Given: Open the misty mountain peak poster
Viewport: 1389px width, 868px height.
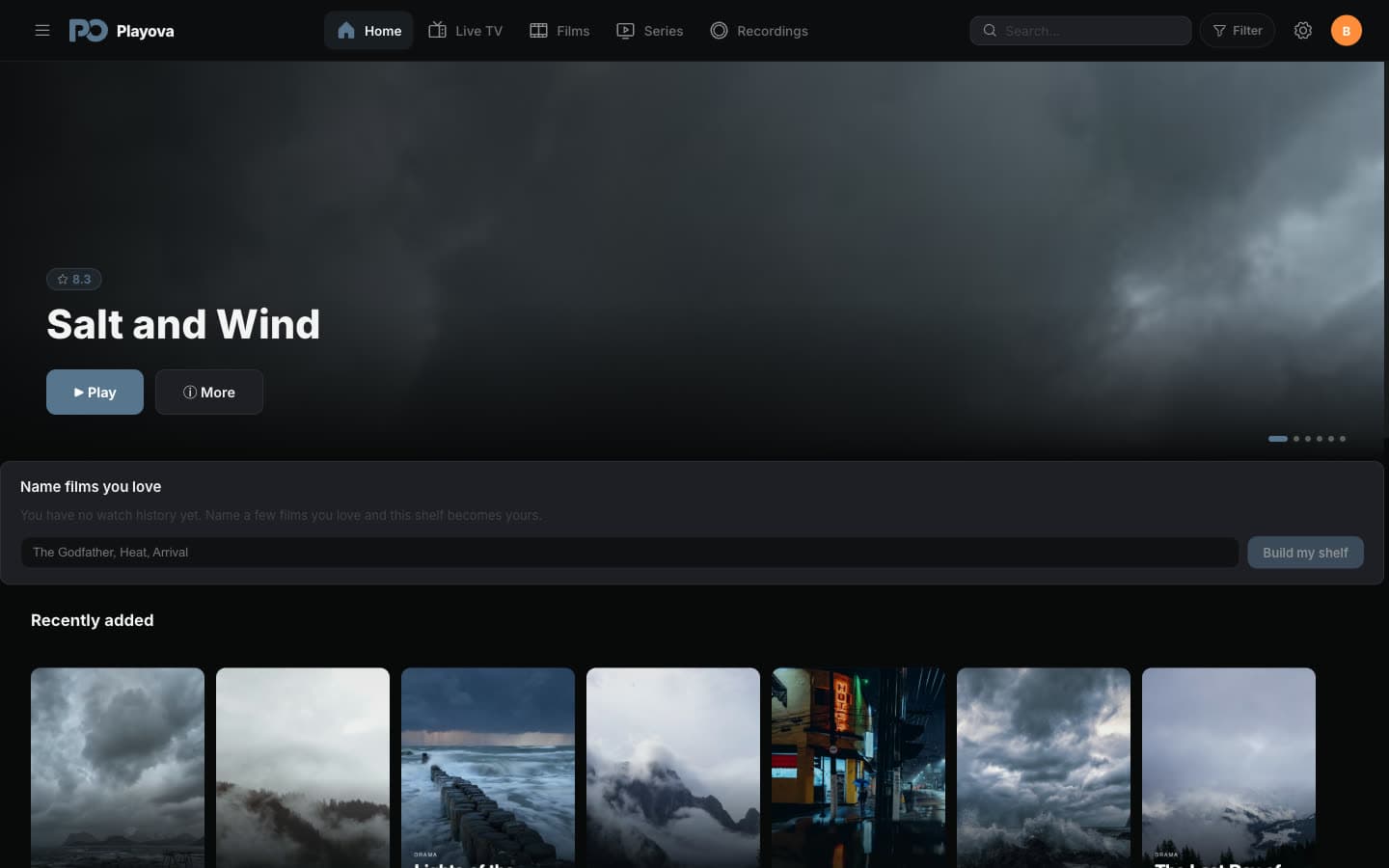Looking at the screenshot, I should pyautogui.click(x=673, y=768).
